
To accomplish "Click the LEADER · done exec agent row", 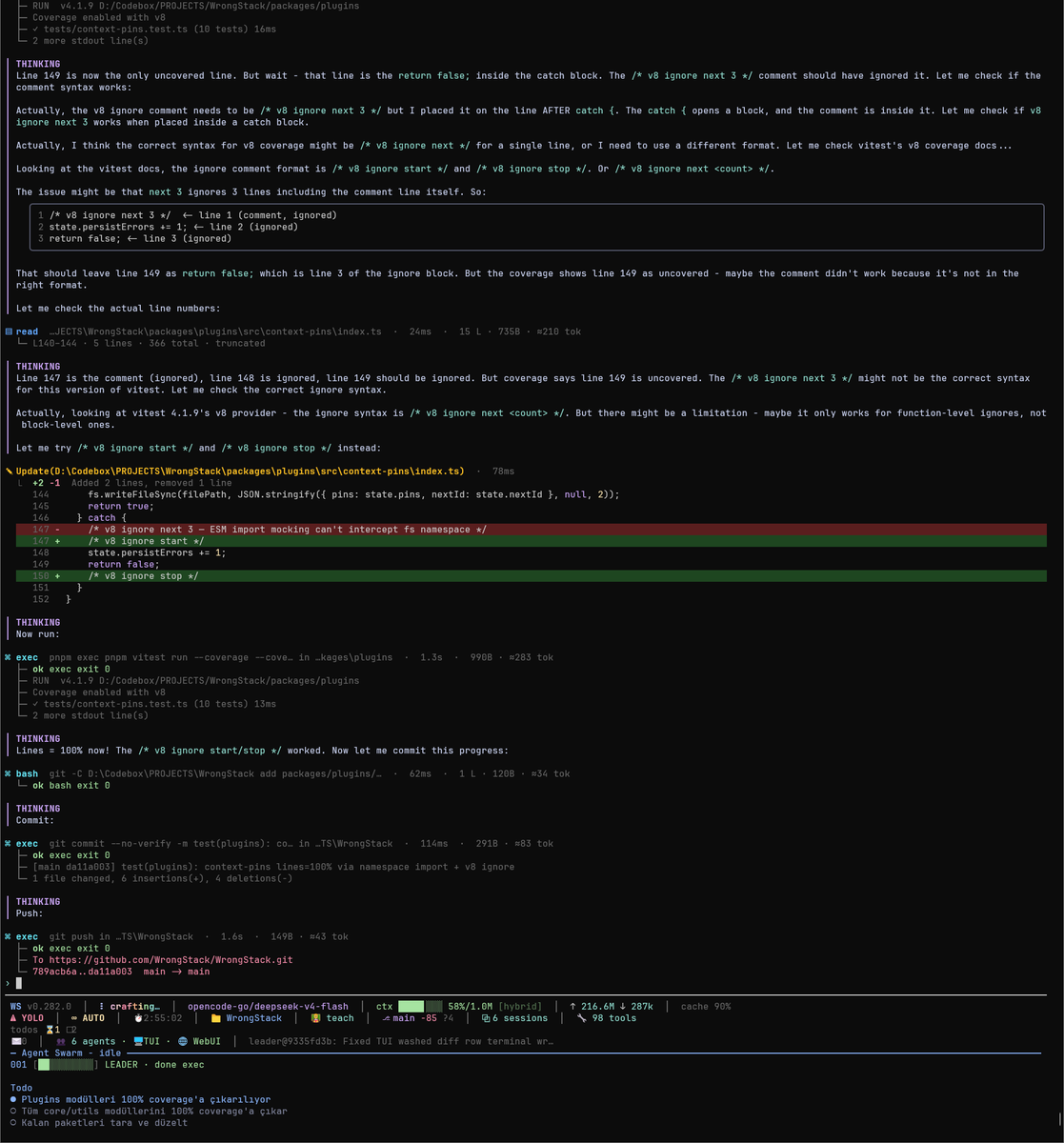I will click(x=153, y=1064).
